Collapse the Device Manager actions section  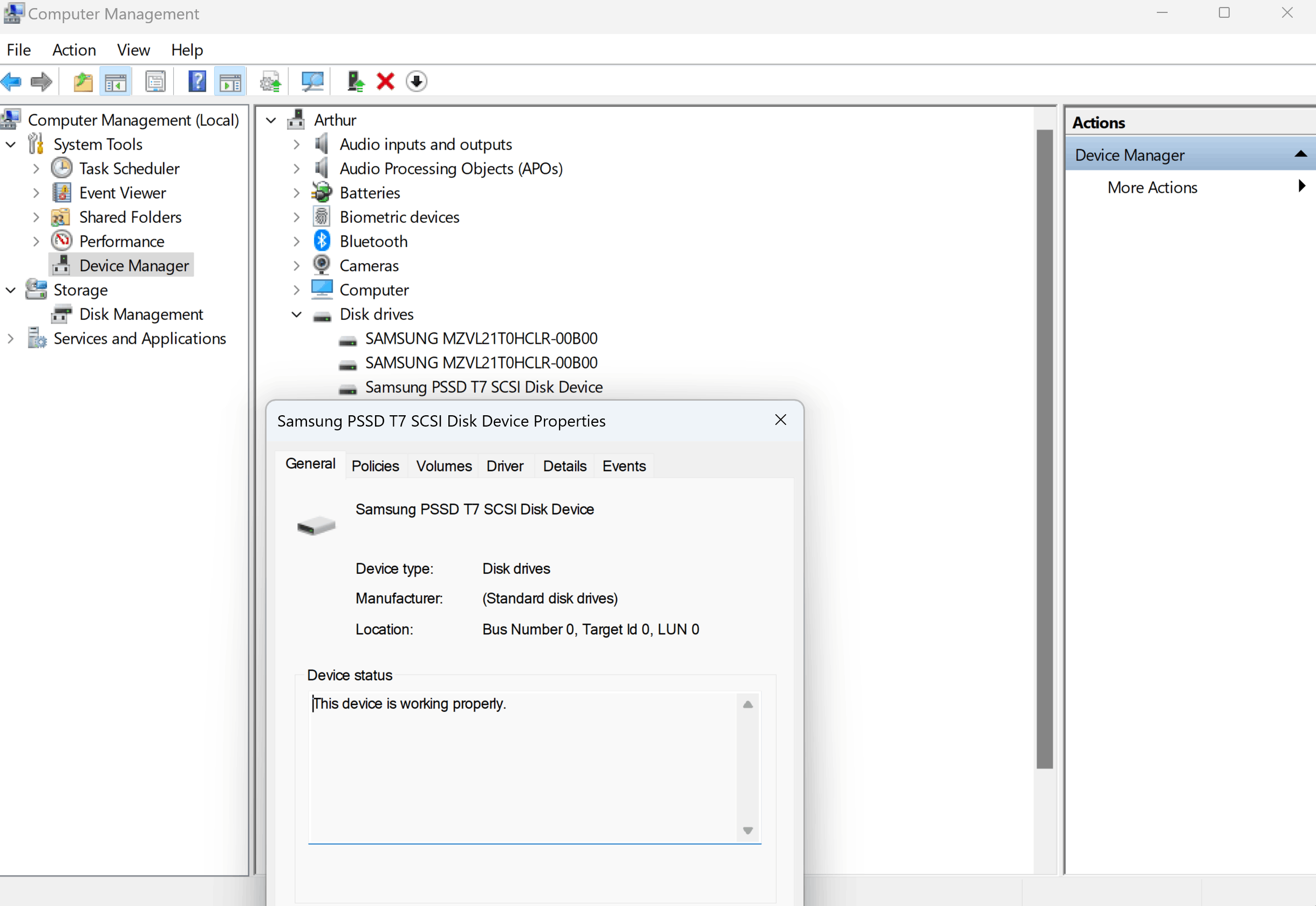pos(1300,154)
